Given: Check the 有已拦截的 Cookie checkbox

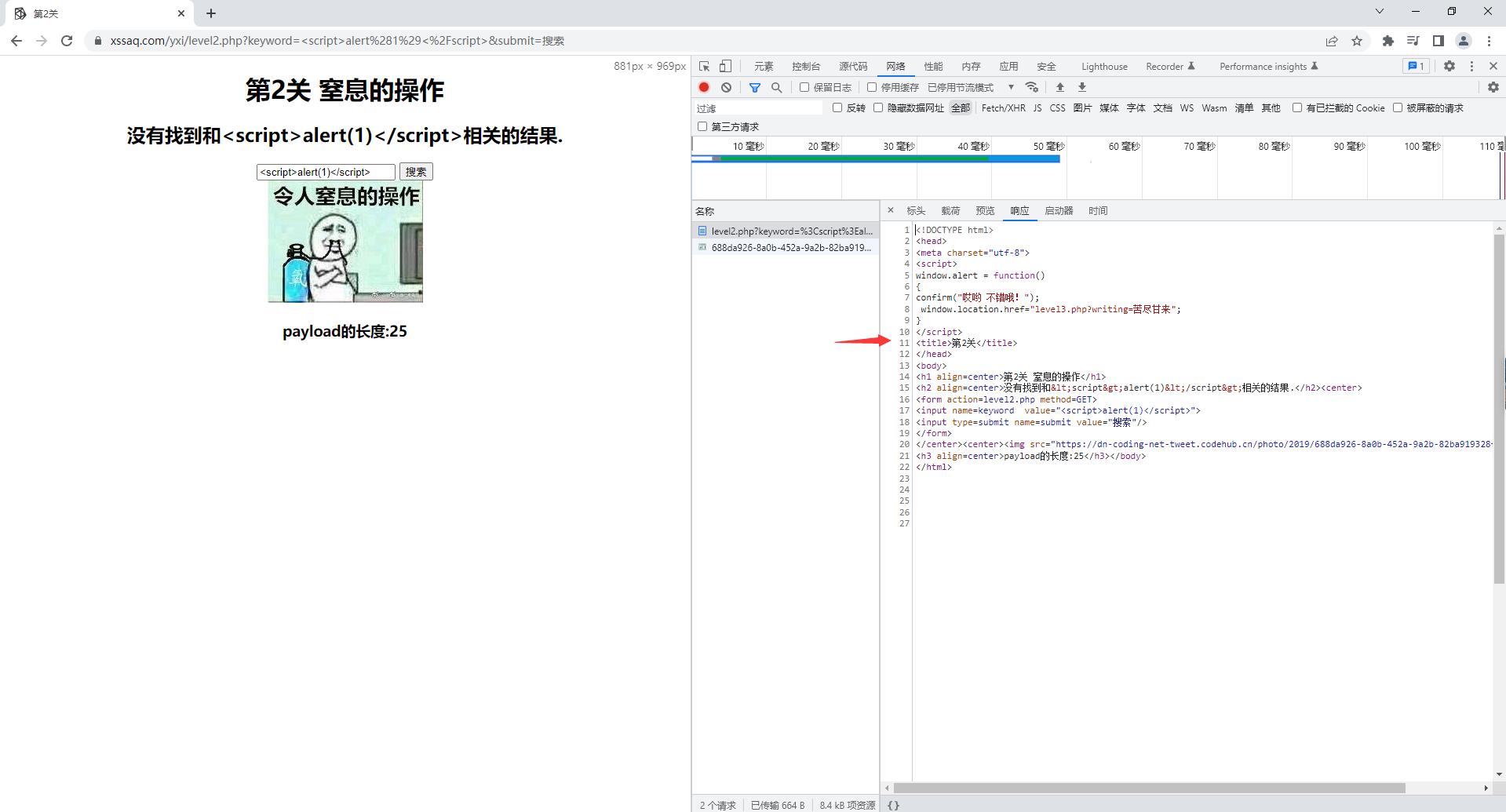Looking at the screenshot, I should pyautogui.click(x=1297, y=107).
